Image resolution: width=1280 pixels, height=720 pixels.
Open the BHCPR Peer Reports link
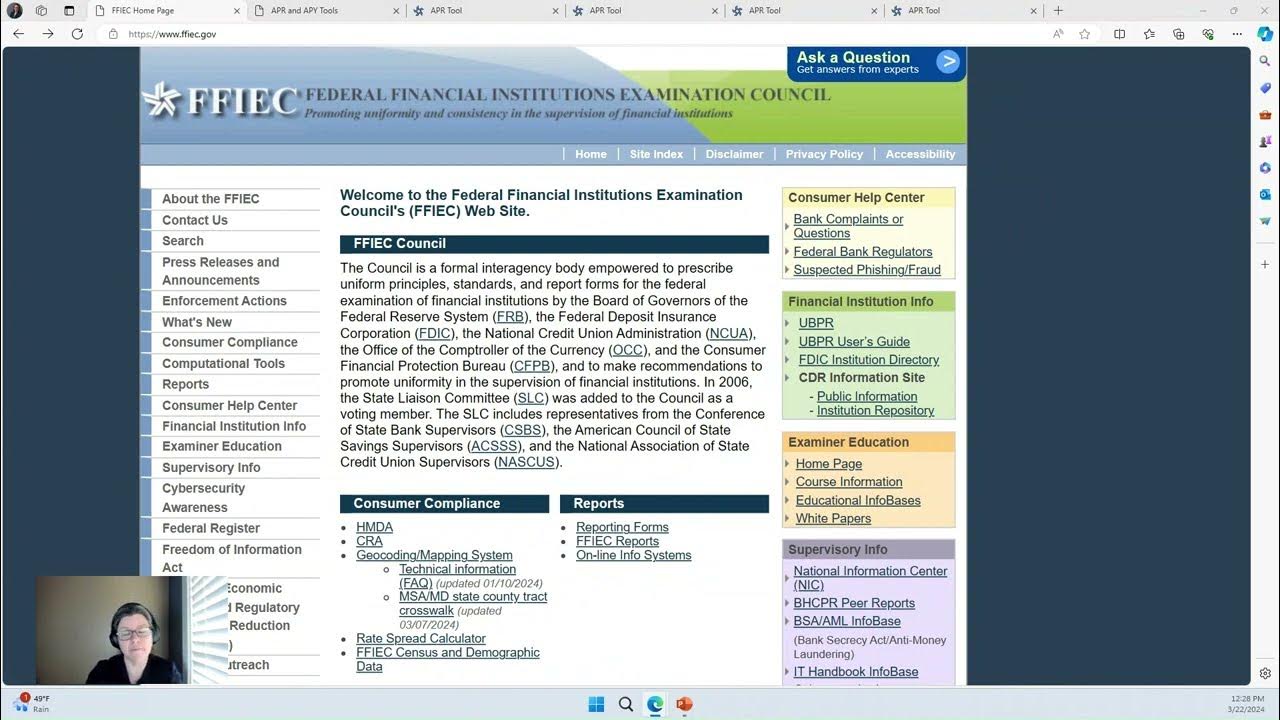(854, 603)
